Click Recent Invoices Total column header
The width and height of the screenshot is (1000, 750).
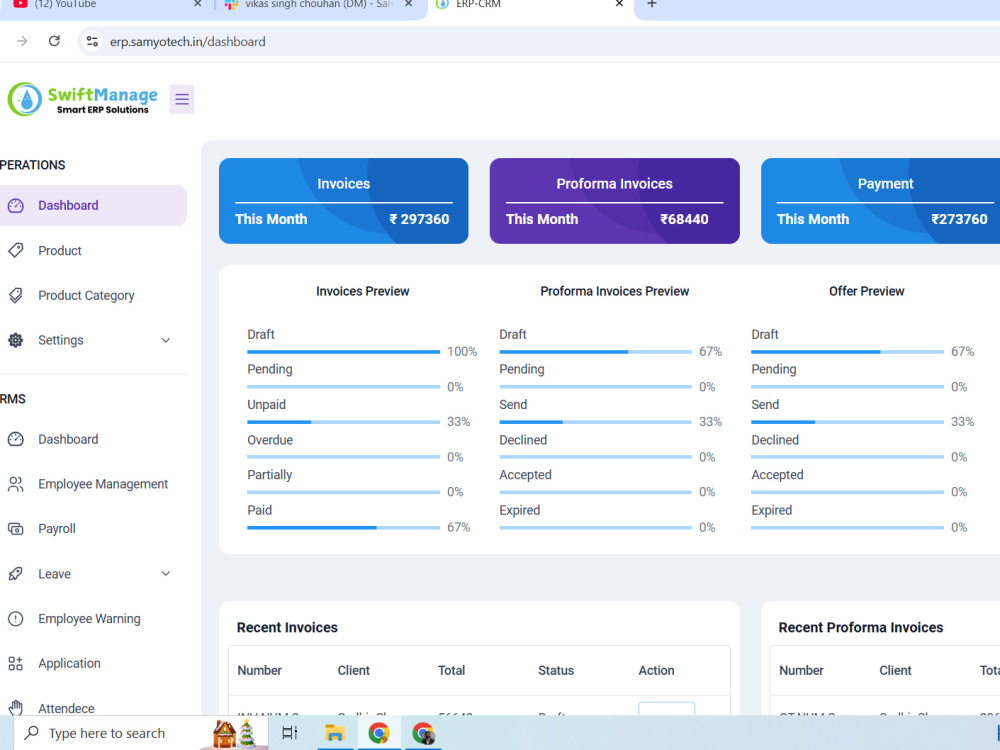click(x=451, y=670)
